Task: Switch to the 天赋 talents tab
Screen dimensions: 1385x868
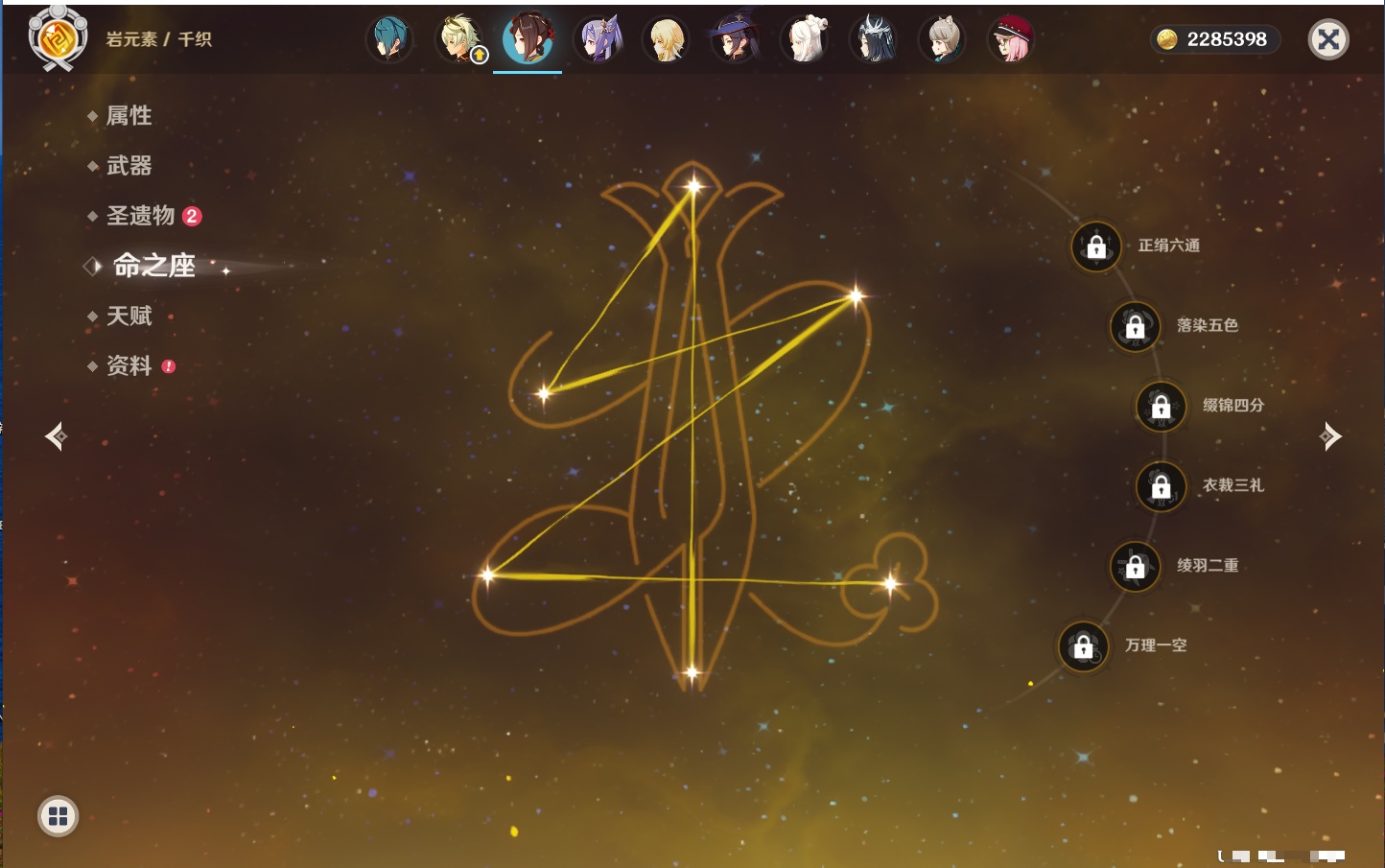Action: click(x=129, y=316)
